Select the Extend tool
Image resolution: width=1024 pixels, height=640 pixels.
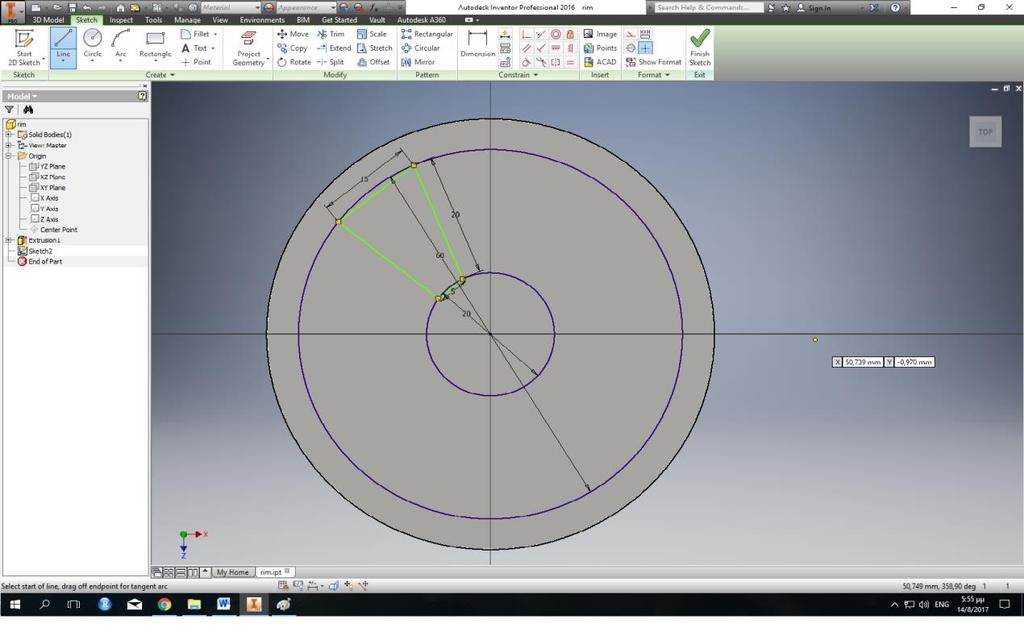[x=334, y=48]
